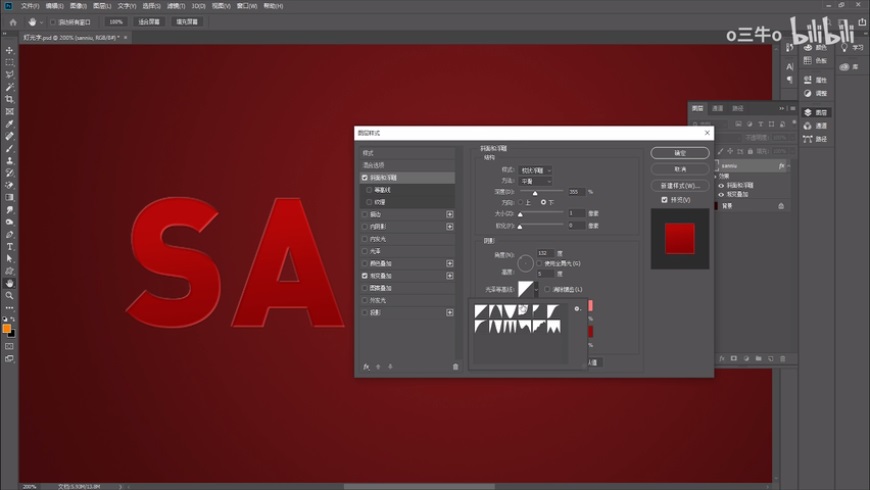Viewport: 870px width, 490px height.
Task: Select the Crop tool in the toolbox
Action: point(10,99)
